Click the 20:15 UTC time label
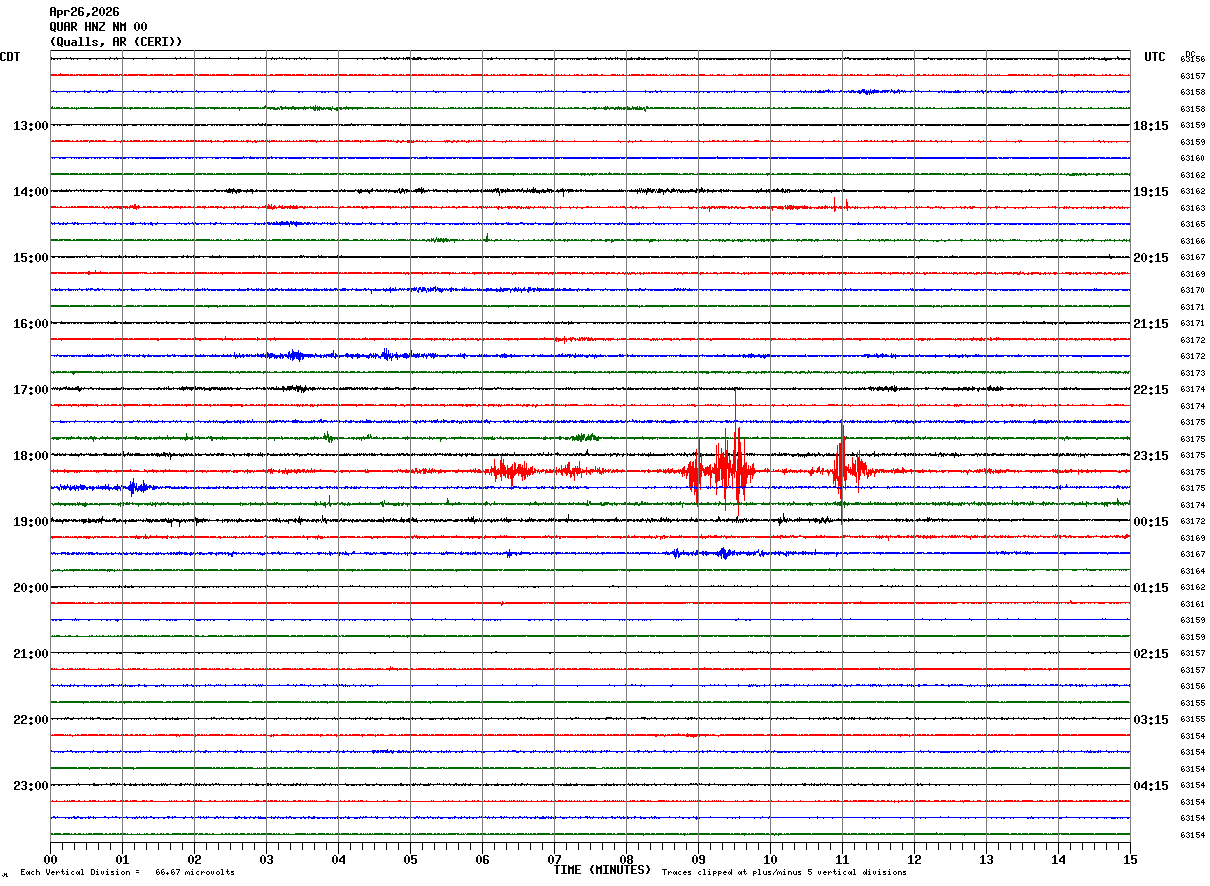Image resolution: width=1210 pixels, height=886 pixels. coord(1150,258)
